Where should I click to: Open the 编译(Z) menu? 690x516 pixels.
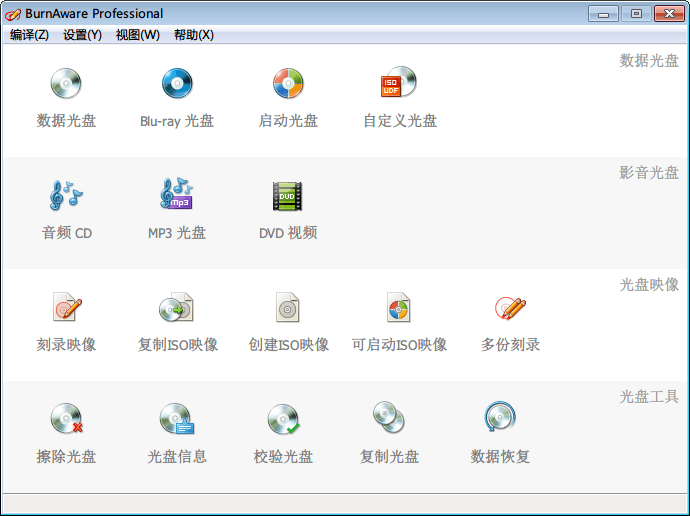pos(29,35)
